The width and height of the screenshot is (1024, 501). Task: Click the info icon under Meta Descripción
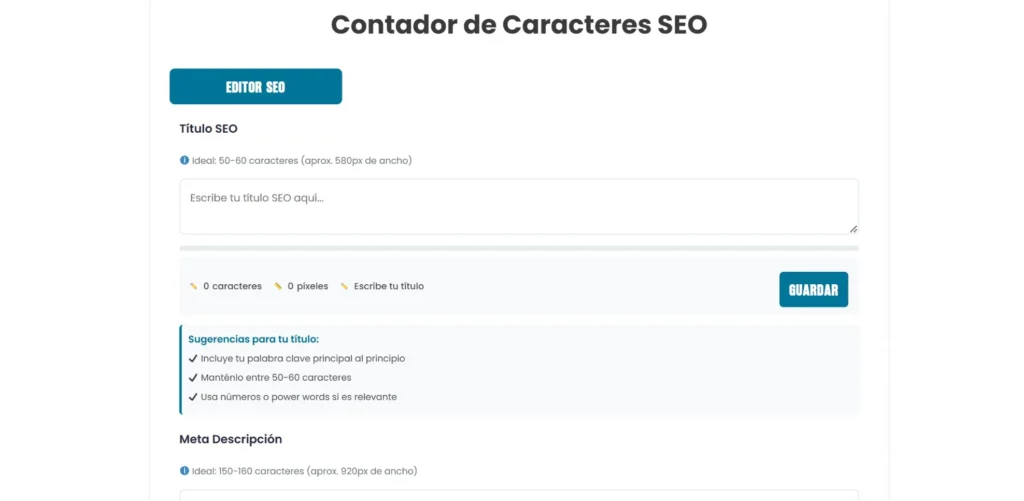click(x=184, y=470)
